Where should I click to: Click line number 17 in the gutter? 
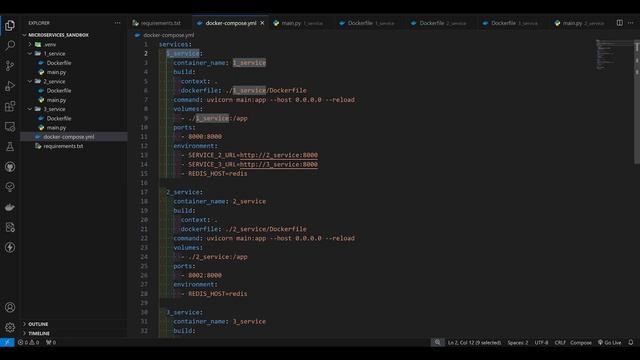[144, 192]
